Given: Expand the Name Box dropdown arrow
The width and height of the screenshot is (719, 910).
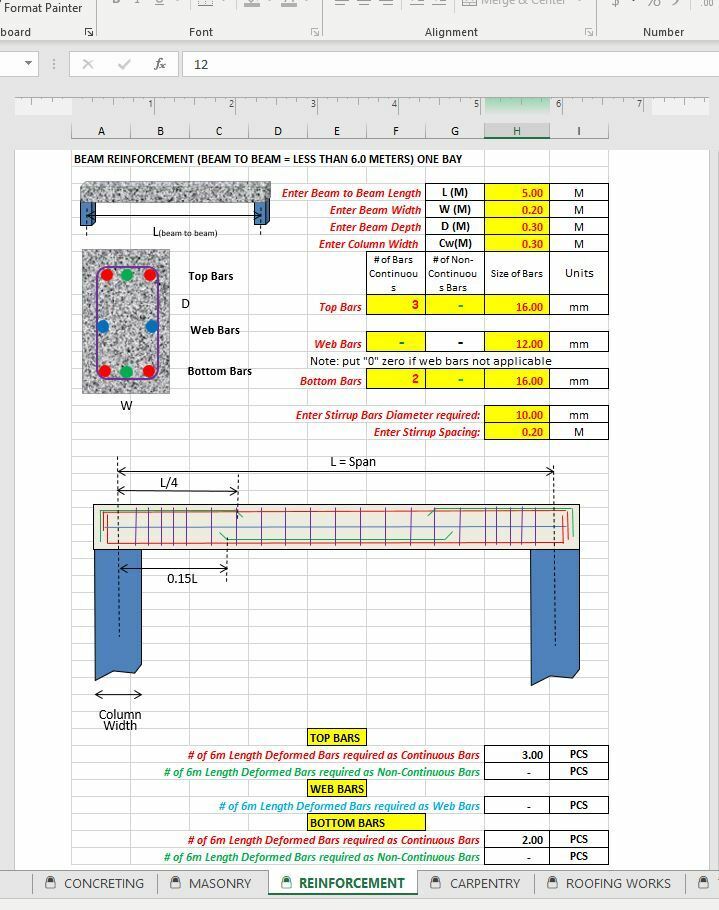Looking at the screenshot, I should (28, 63).
